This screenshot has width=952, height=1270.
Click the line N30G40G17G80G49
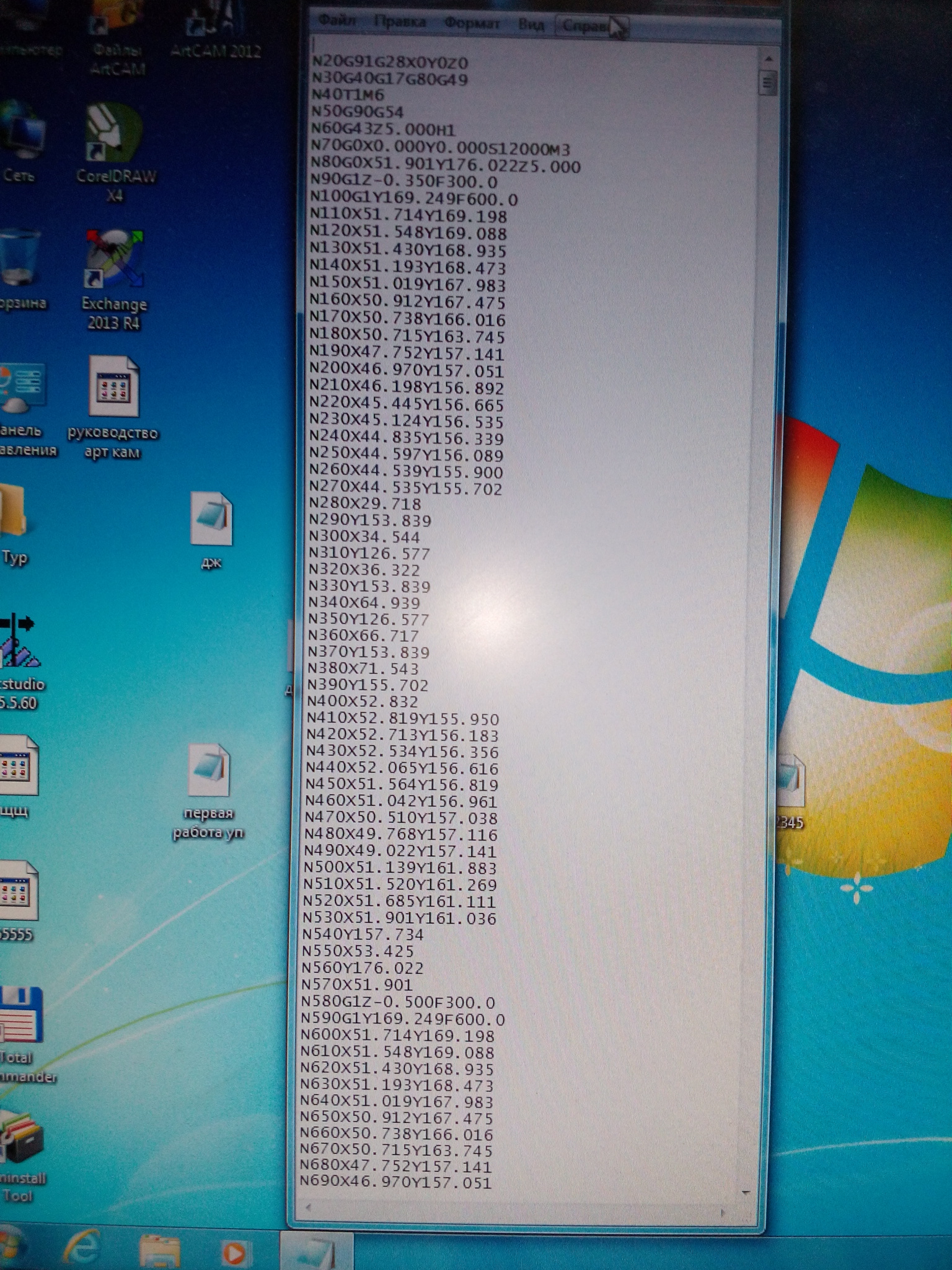pyautogui.click(x=390, y=79)
